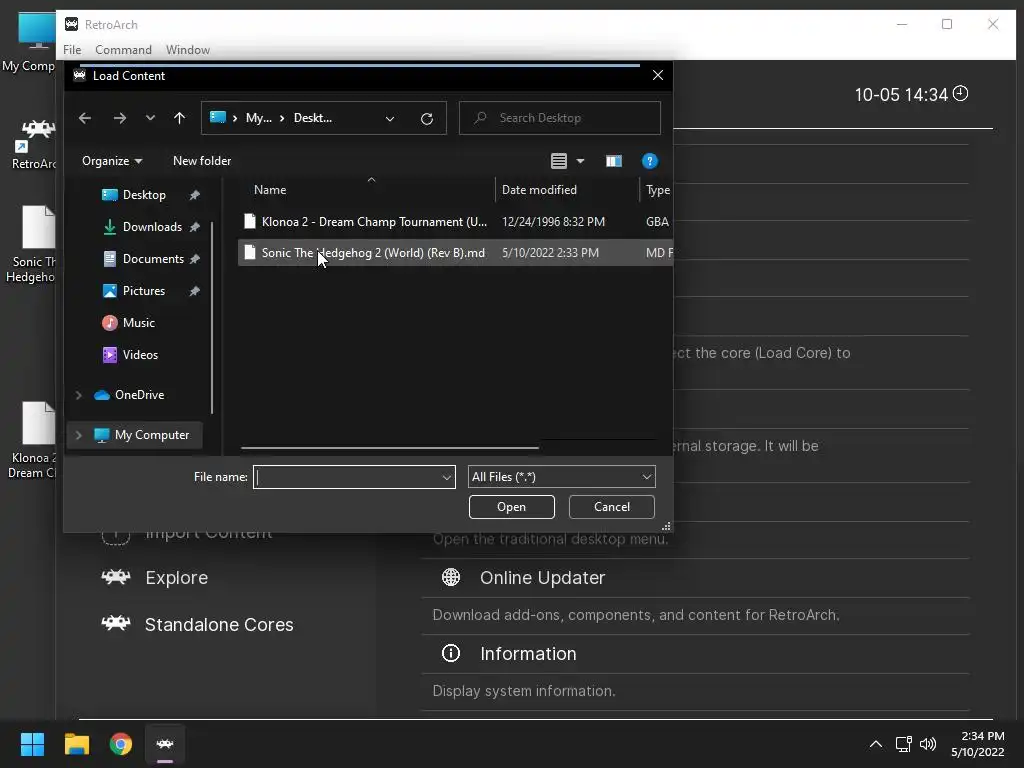Close the Load Content dialog
This screenshot has width=1024, height=768.
pos(658,75)
